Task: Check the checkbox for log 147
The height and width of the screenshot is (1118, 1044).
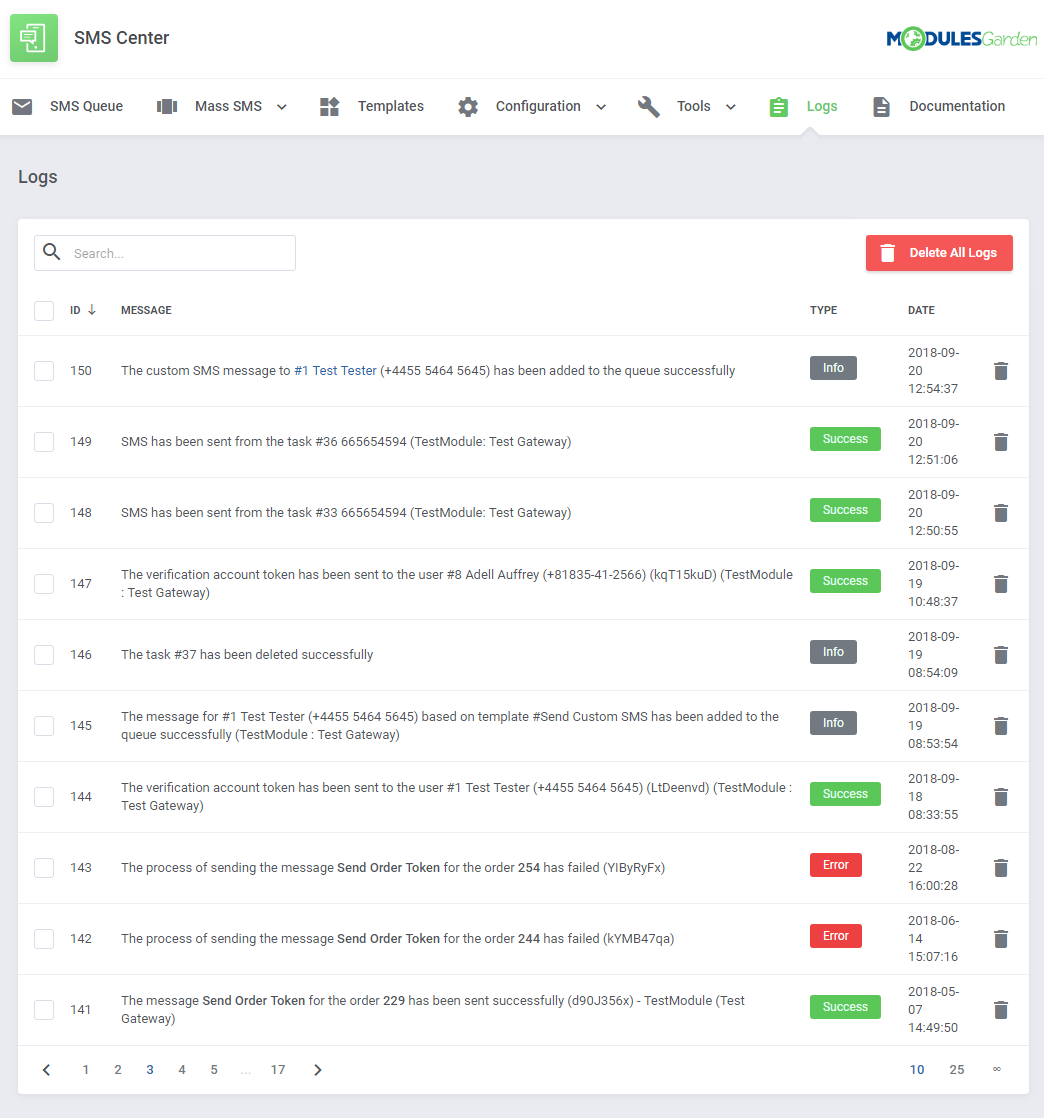Action: click(44, 584)
